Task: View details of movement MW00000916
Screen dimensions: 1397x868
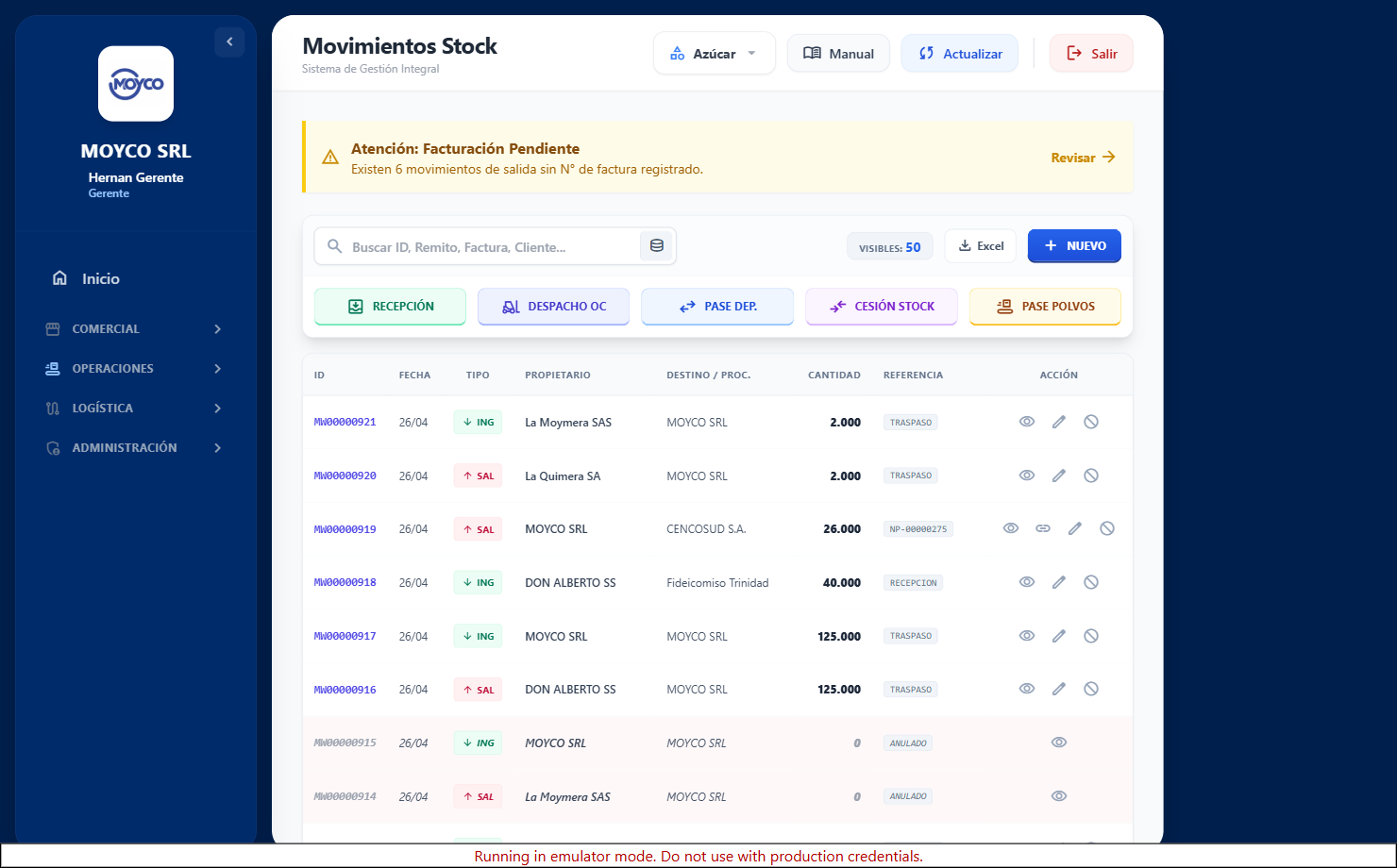Action: 1027,689
